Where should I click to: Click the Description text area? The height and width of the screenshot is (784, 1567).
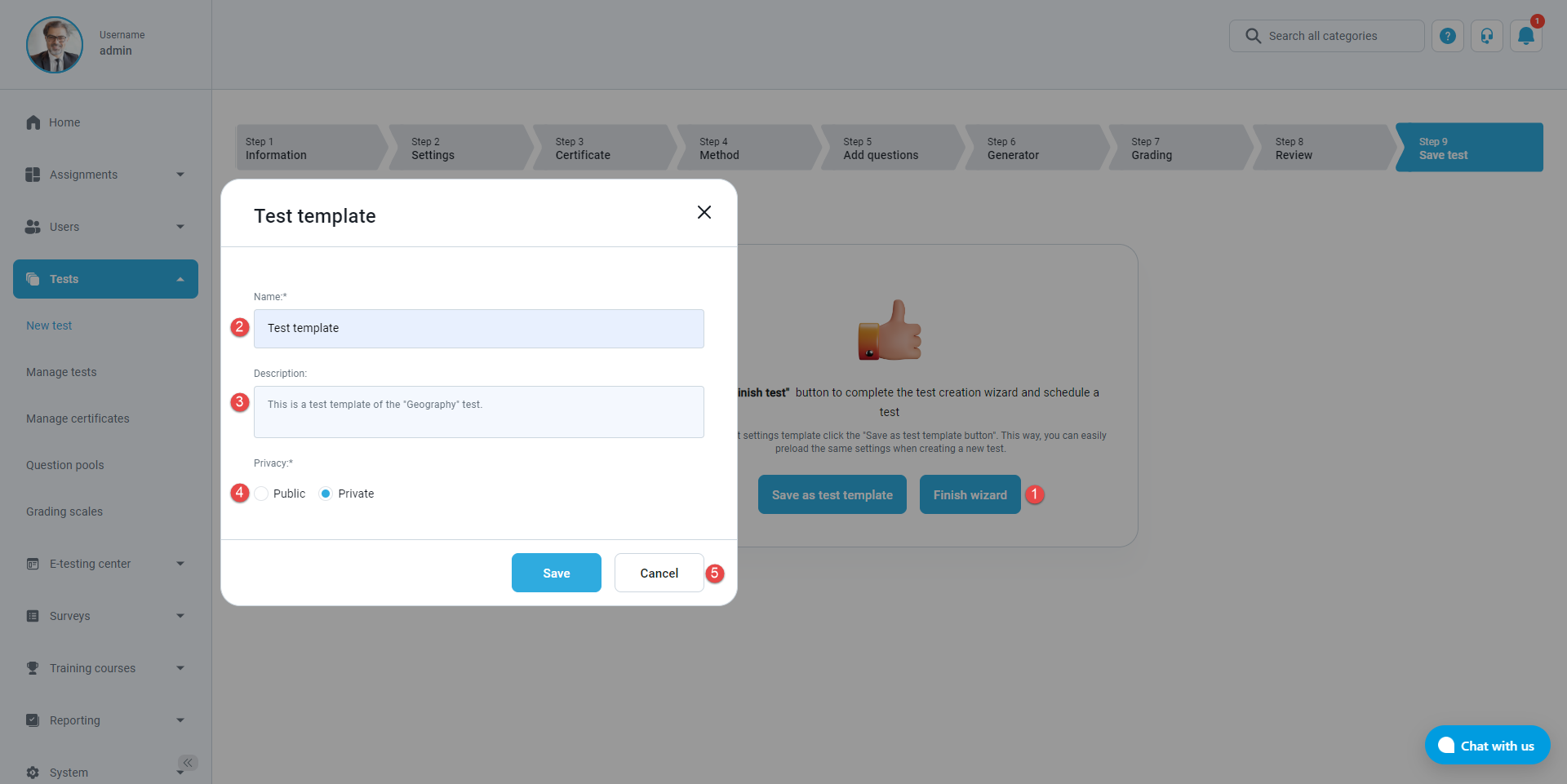coord(479,412)
